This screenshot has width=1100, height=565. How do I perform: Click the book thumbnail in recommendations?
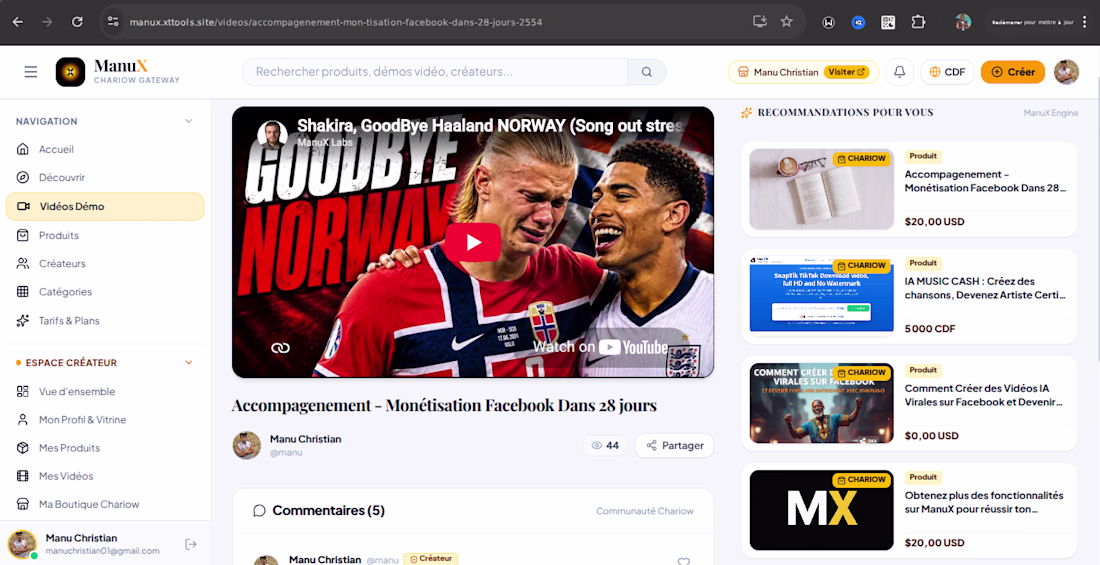821,189
